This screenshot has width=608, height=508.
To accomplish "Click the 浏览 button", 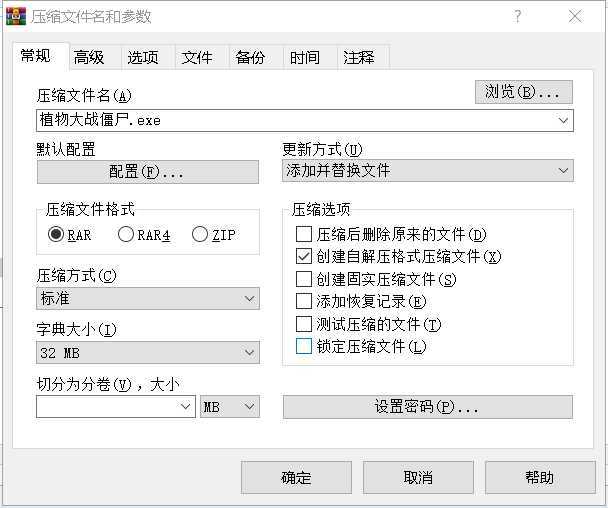I will (x=523, y=92).
